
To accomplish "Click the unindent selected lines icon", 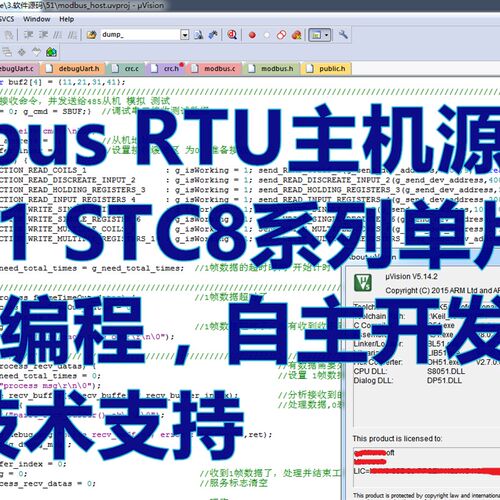I will pyautogui.click(x=43, y=35).
